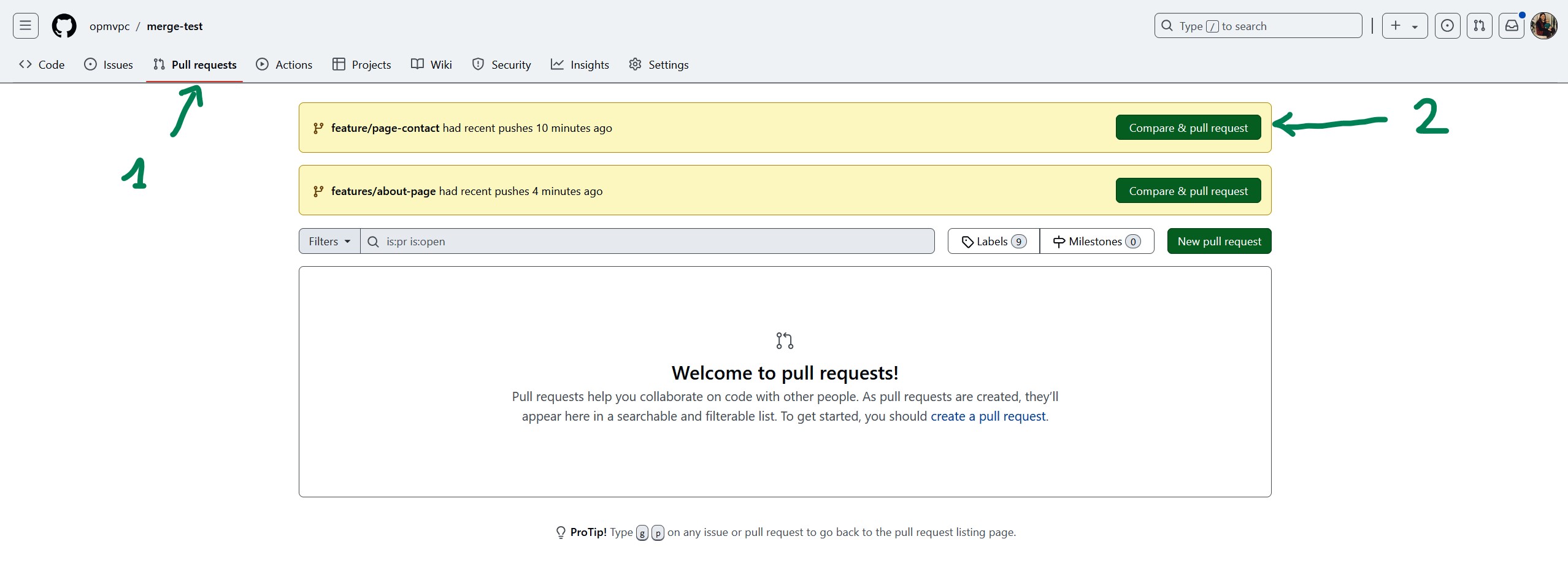Follow the create a pull request link
The image size is (1568, 566).
pyautogui.click(x=988, y=416)
